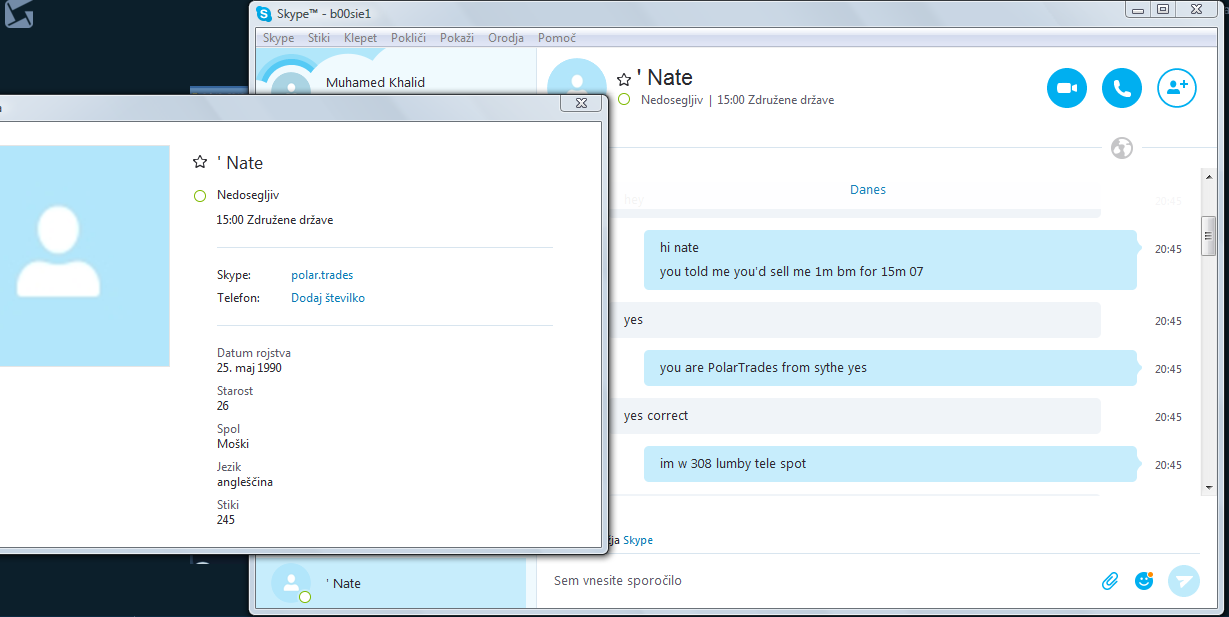Image resolution: width=1229 pixels, height=617 pixels.
Task: Click the language value angleščina
Action: (245, 482)
